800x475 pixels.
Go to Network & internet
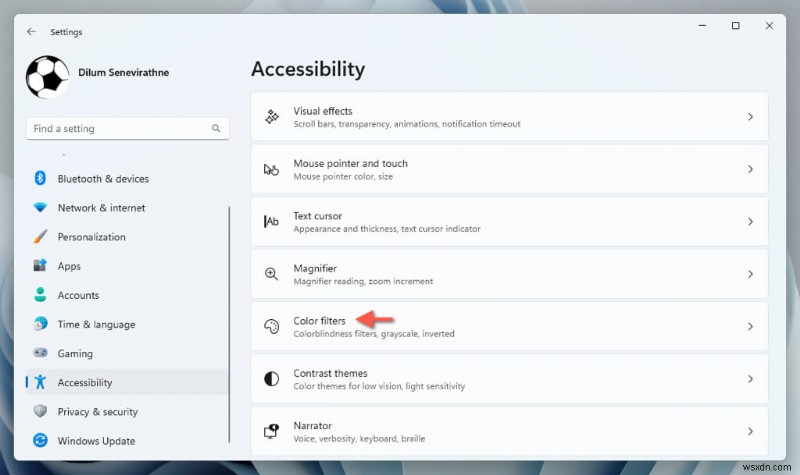coord(101,208)
